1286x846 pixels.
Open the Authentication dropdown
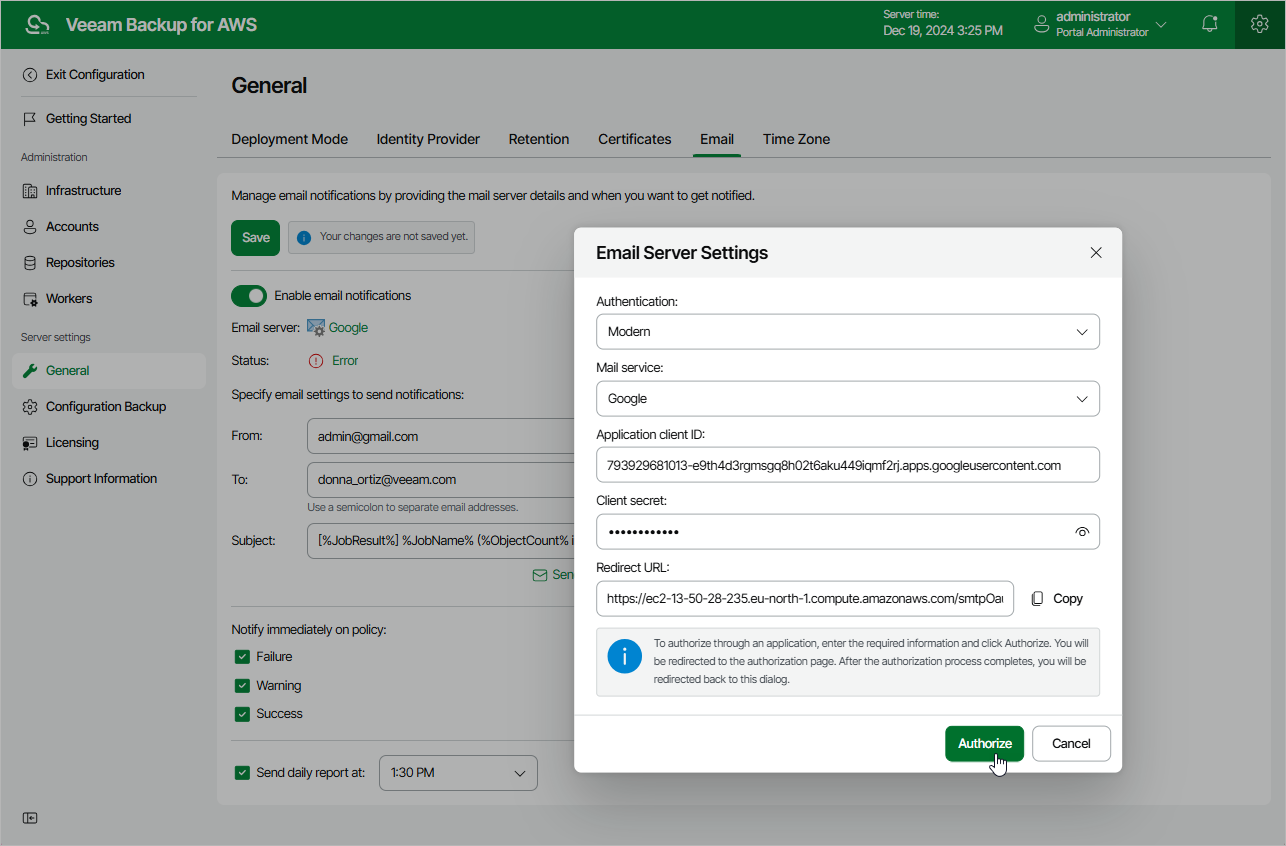(x=847, y=332)
